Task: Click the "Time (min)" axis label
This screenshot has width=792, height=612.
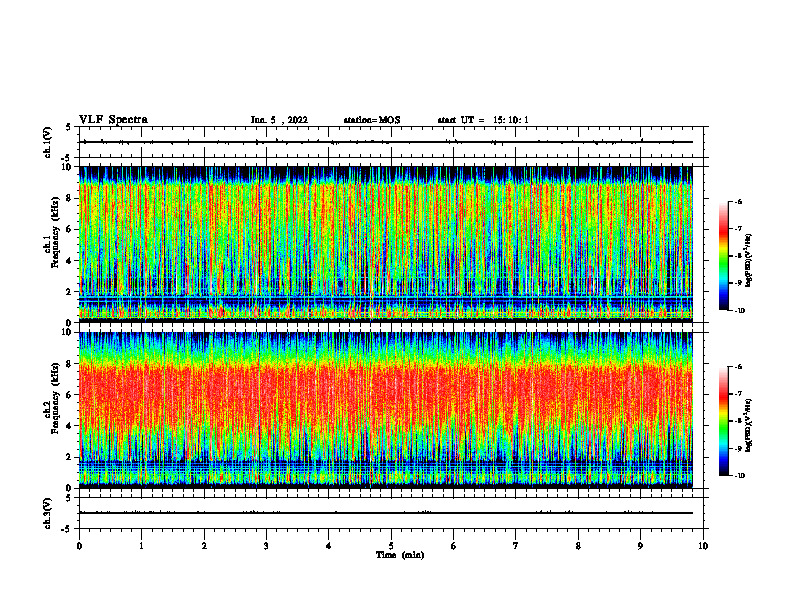Action: tap(400, 555)
